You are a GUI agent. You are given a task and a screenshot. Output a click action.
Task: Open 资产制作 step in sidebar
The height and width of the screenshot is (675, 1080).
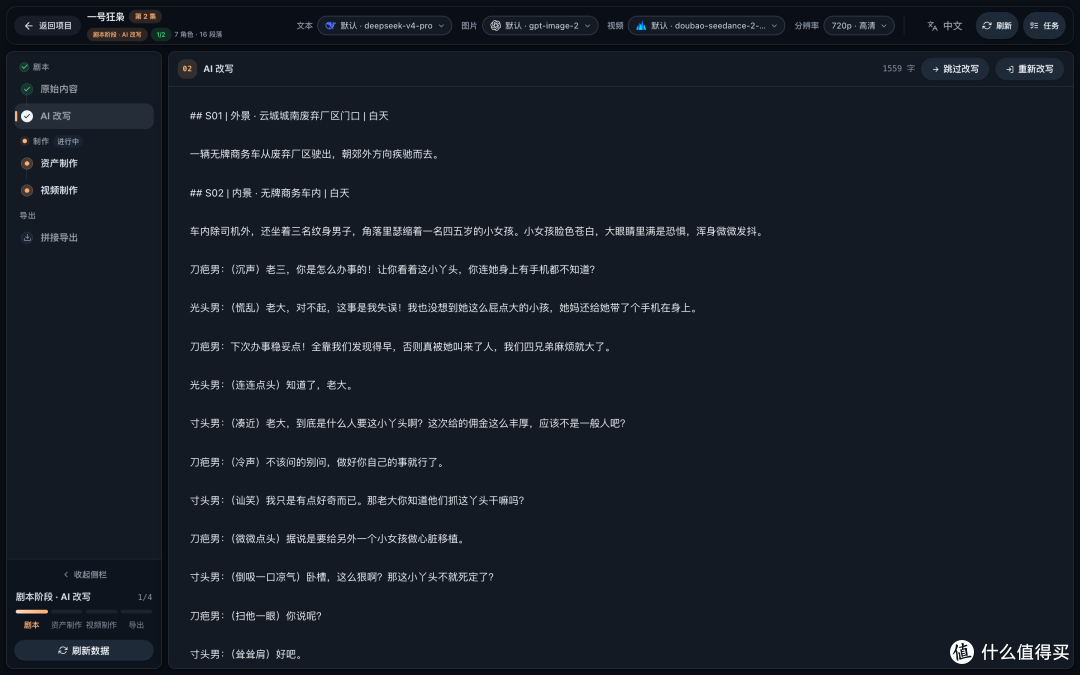point(84,163)
